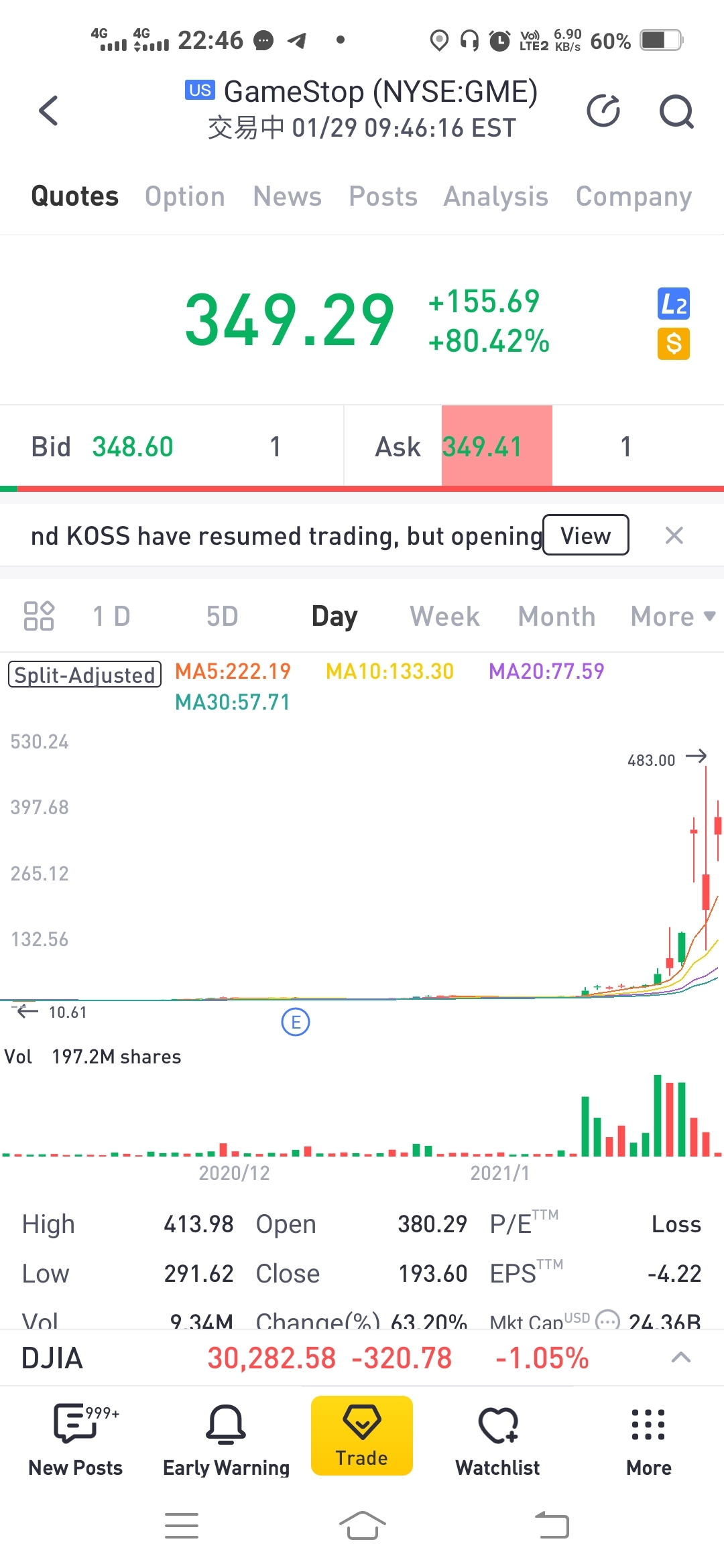Tap the +80.42% change value
The width and height of the screenshot is (724, 1568).
[489, 341]
